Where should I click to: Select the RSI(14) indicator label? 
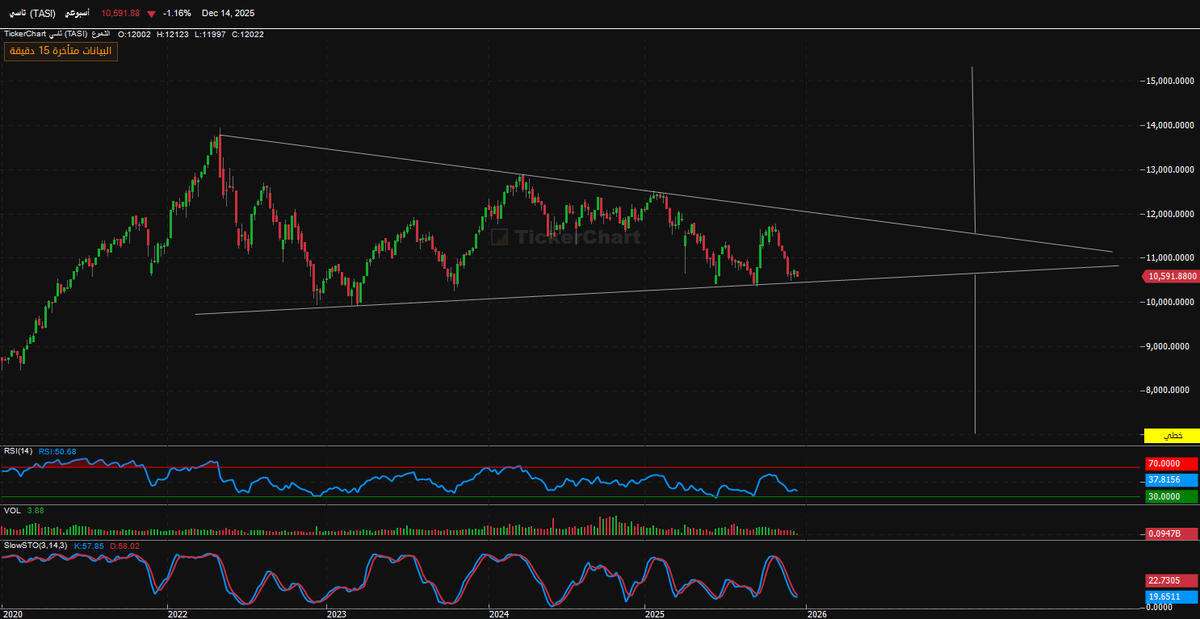coord(18,451)
